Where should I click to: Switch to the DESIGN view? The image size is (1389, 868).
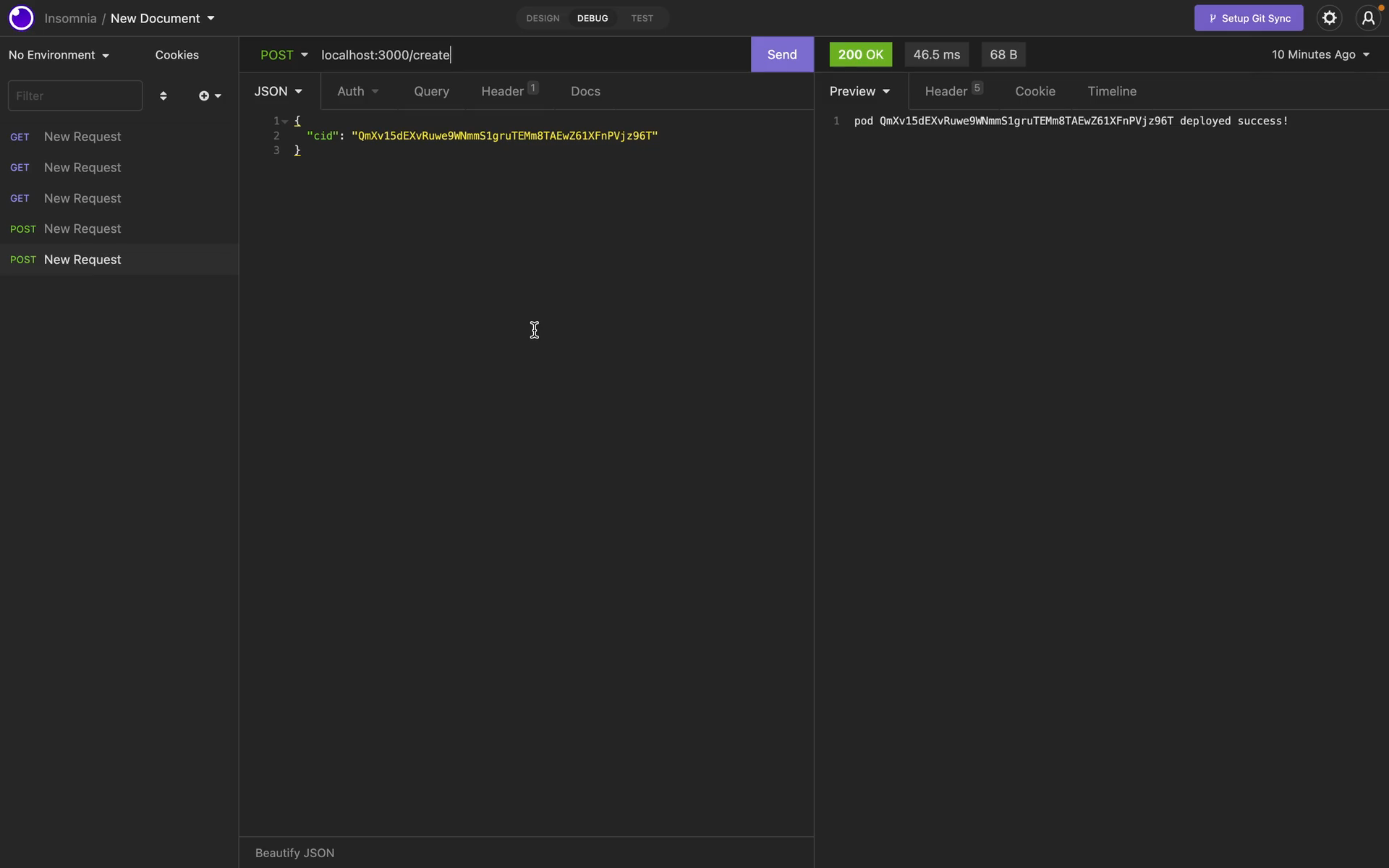[543, 18]
